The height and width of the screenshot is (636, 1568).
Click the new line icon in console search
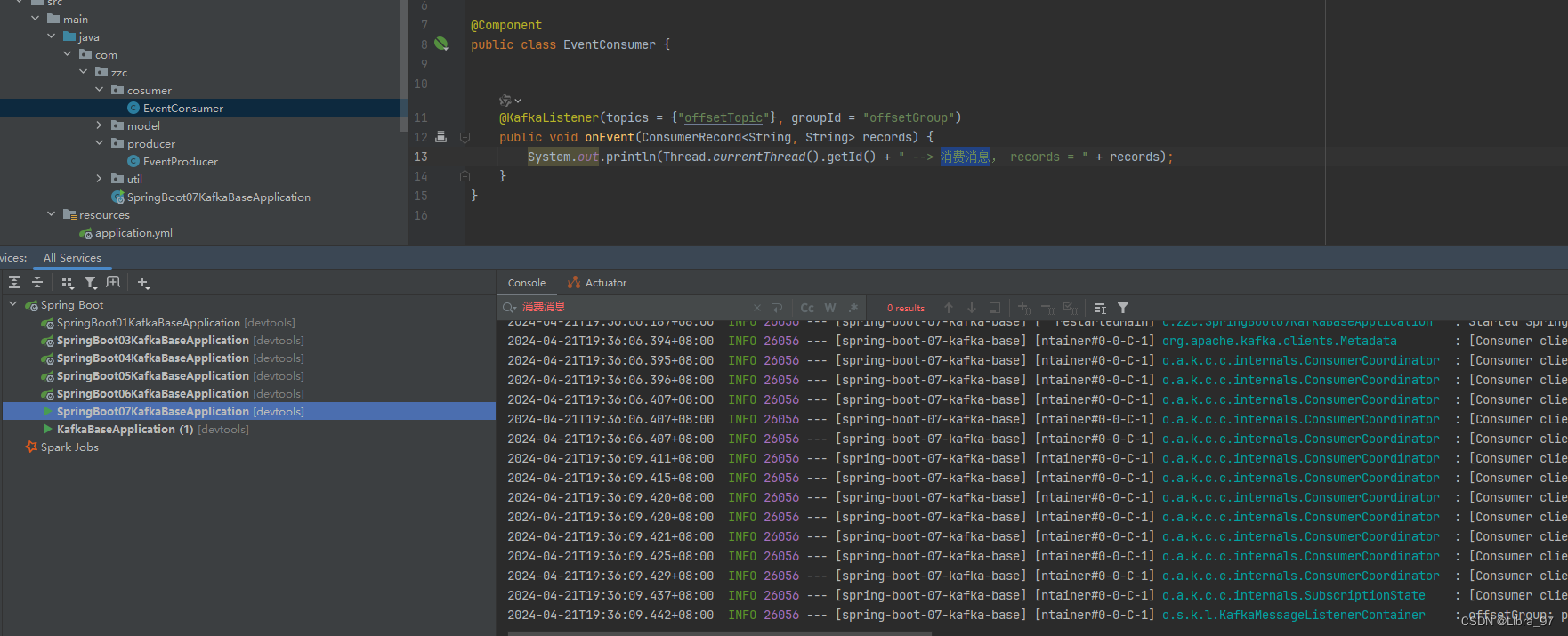pos(777,308)
